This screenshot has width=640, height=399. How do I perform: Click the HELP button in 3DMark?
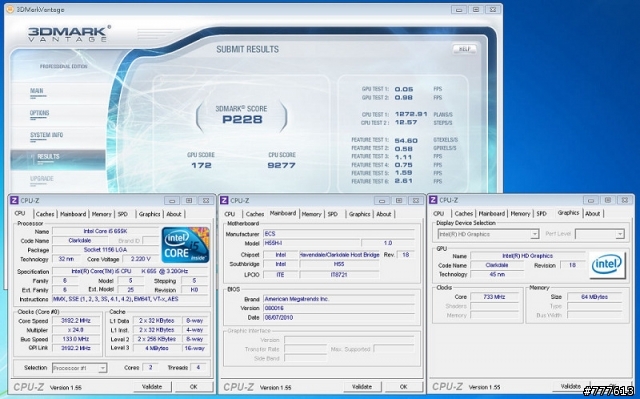(x=464, y=49)
